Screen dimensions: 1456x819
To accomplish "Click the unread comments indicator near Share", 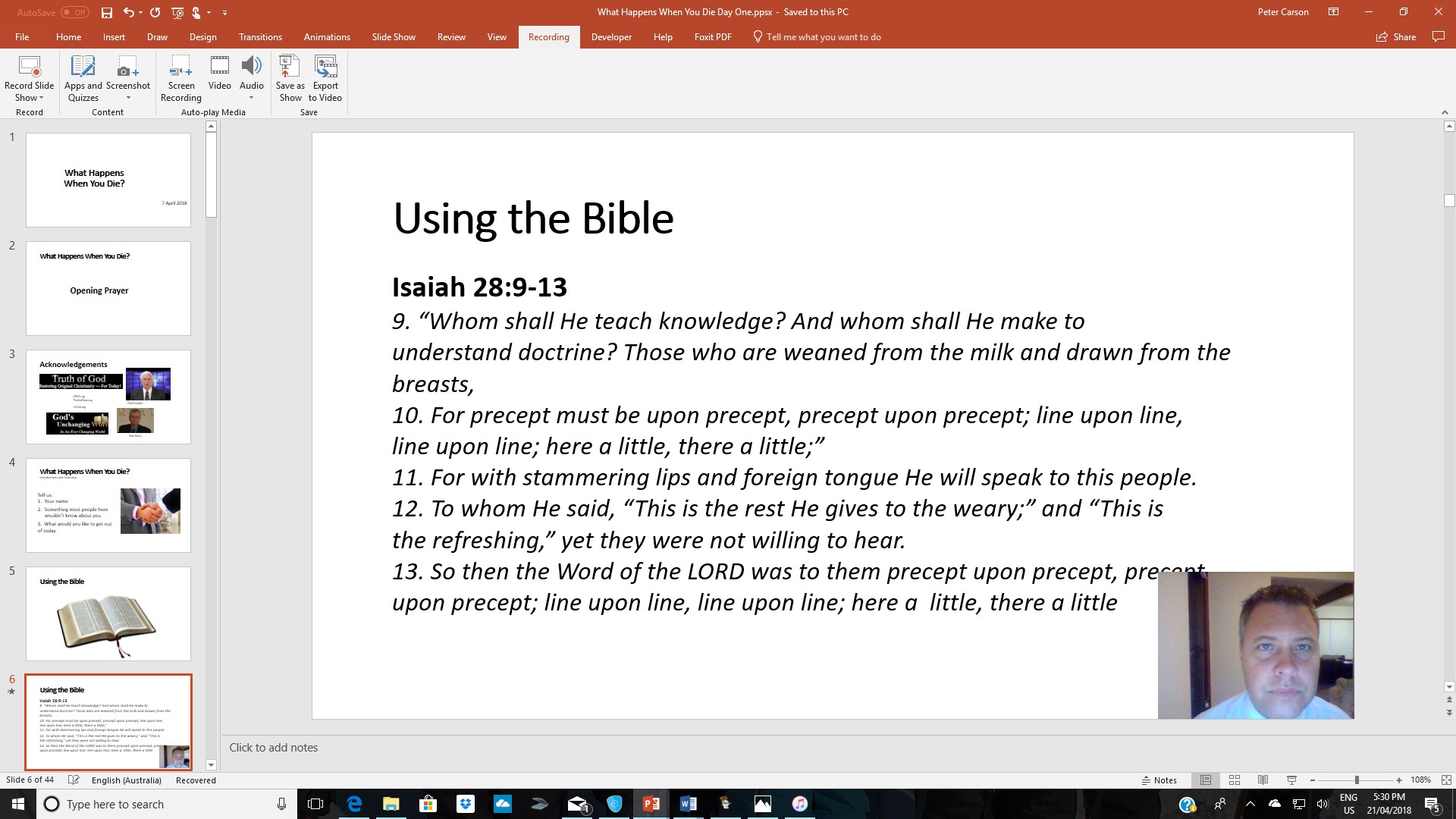I will [x=1438, y=36].
